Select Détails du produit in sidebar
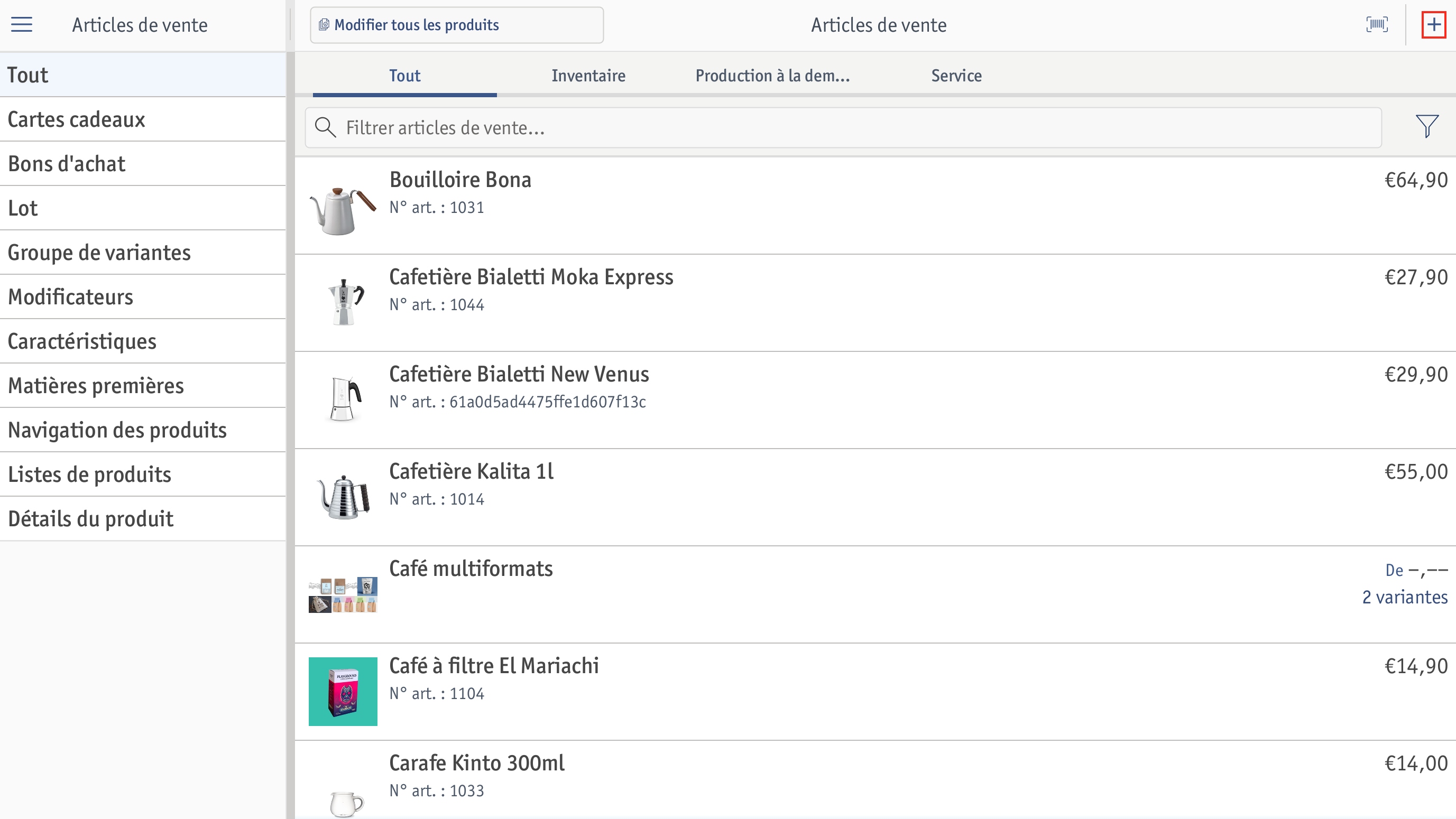 pos(142,518)
